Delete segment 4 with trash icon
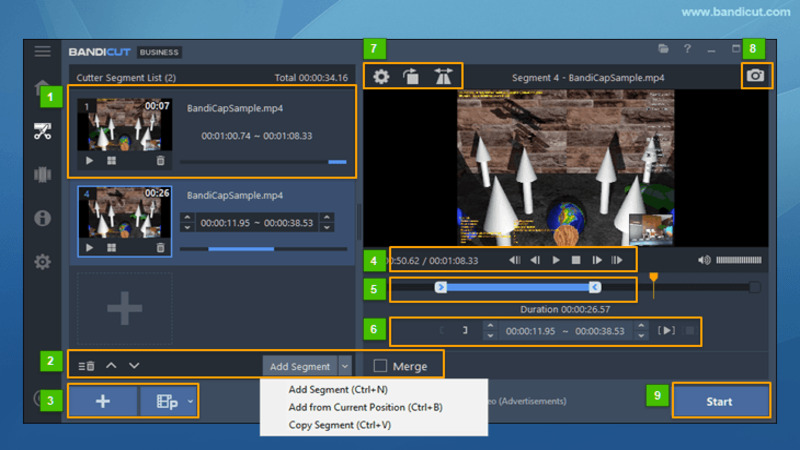 click(x=160, y=248)
